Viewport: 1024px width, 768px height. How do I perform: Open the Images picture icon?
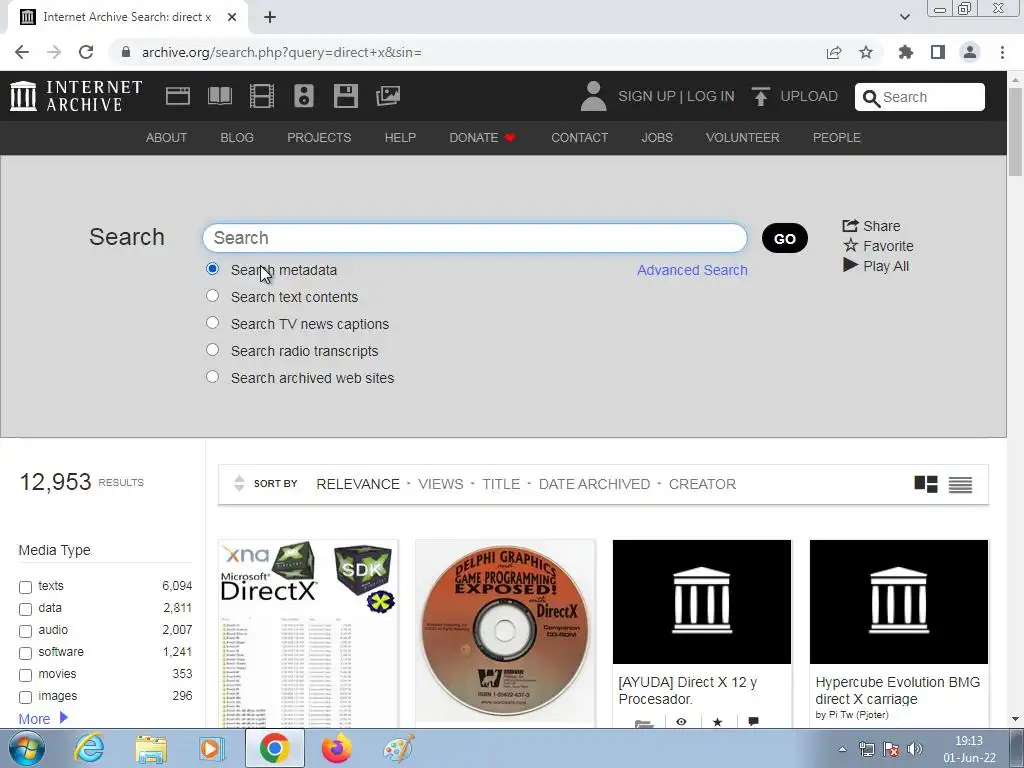click(388, 96)
